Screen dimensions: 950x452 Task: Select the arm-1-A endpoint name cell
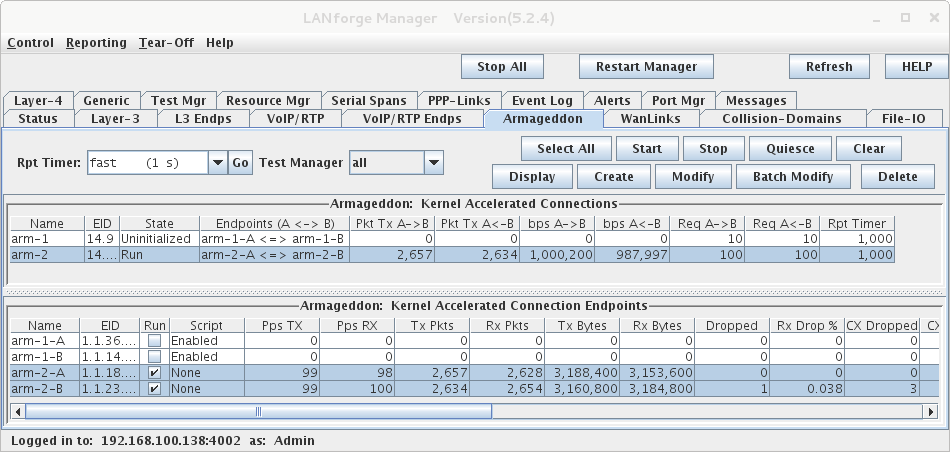point(45,341)
